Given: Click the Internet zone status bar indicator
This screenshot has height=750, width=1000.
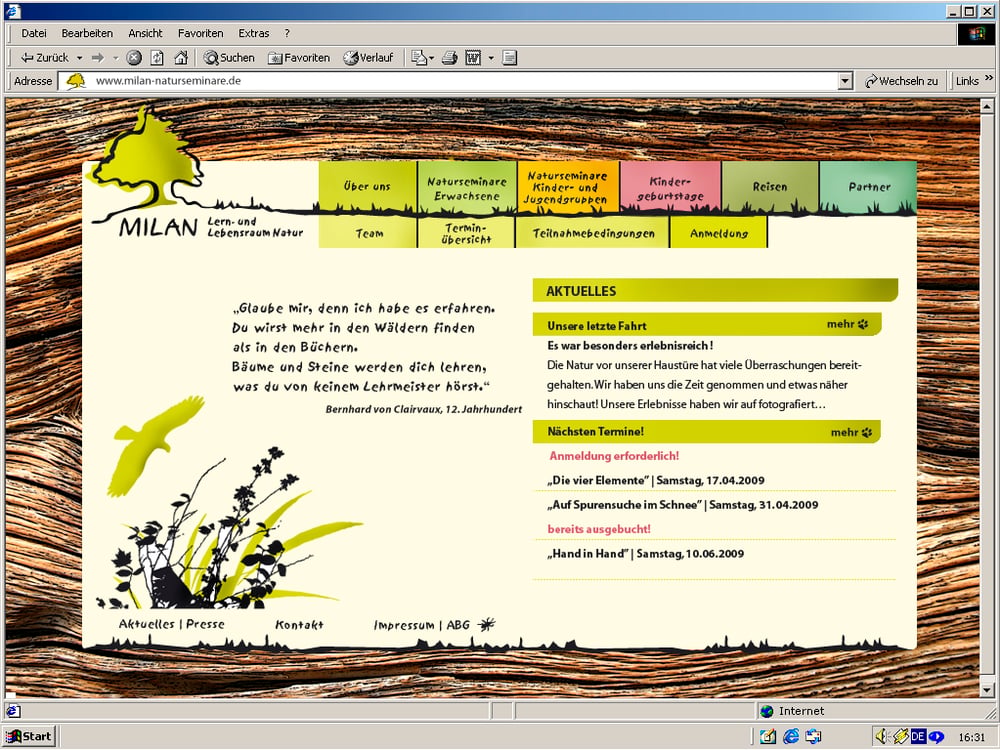Looking at the screenshot, I should [791, 711].
